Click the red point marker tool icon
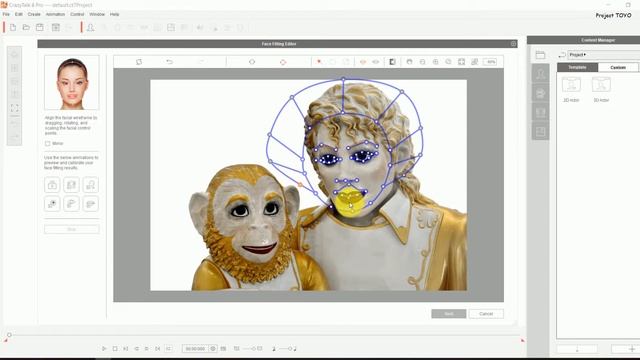The width and height of the screenshot is (640, 360). click(319, 62)
